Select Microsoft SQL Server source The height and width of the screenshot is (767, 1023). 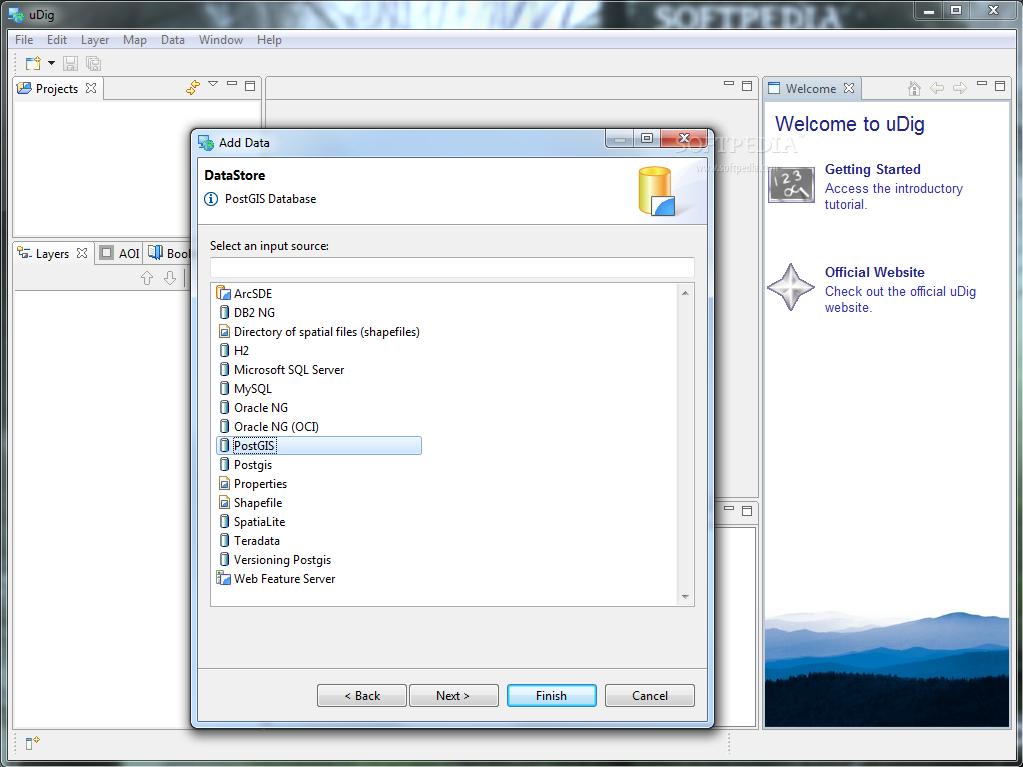coord(281,369)
